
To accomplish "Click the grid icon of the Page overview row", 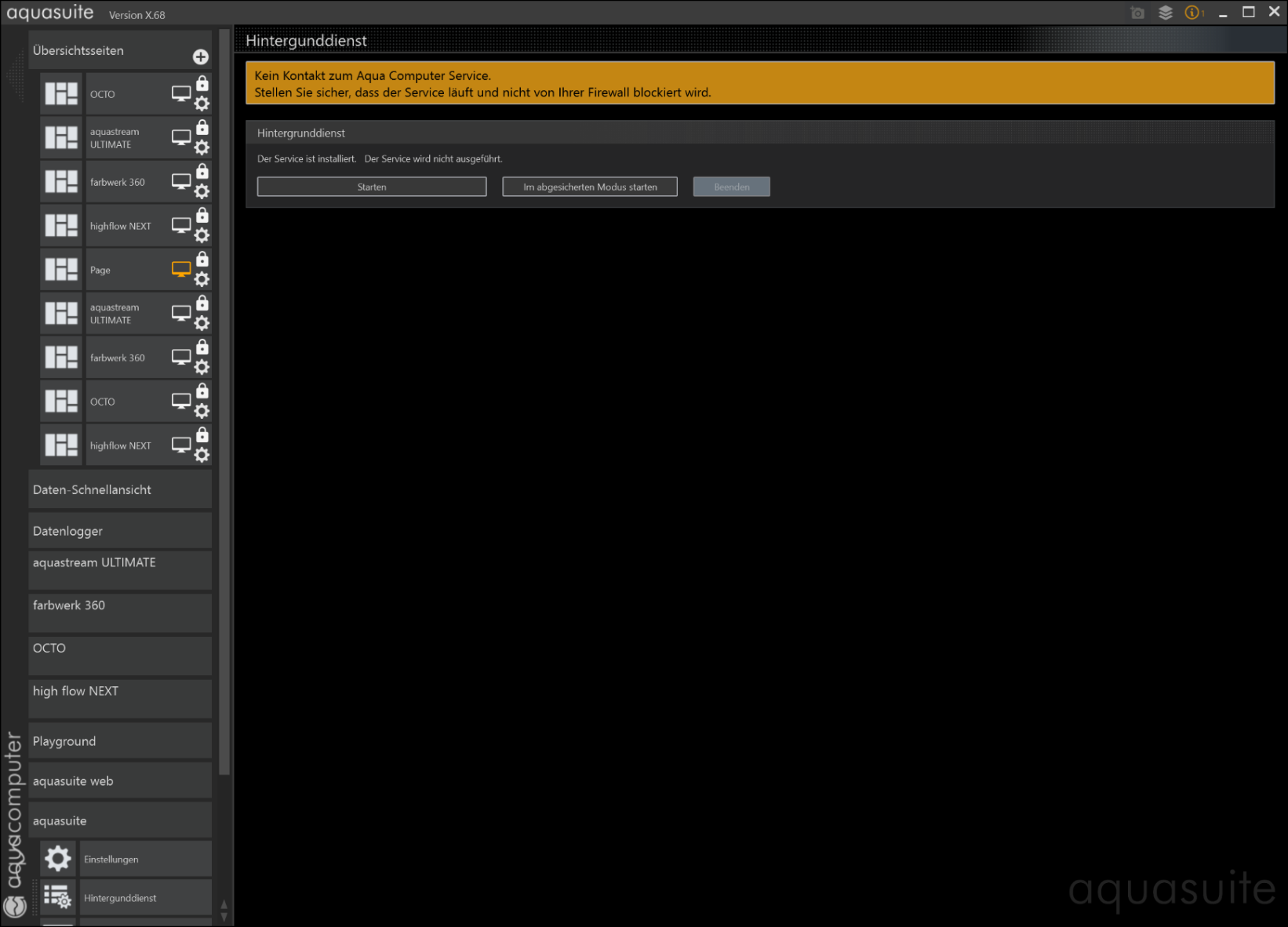I will coord(61,270).
